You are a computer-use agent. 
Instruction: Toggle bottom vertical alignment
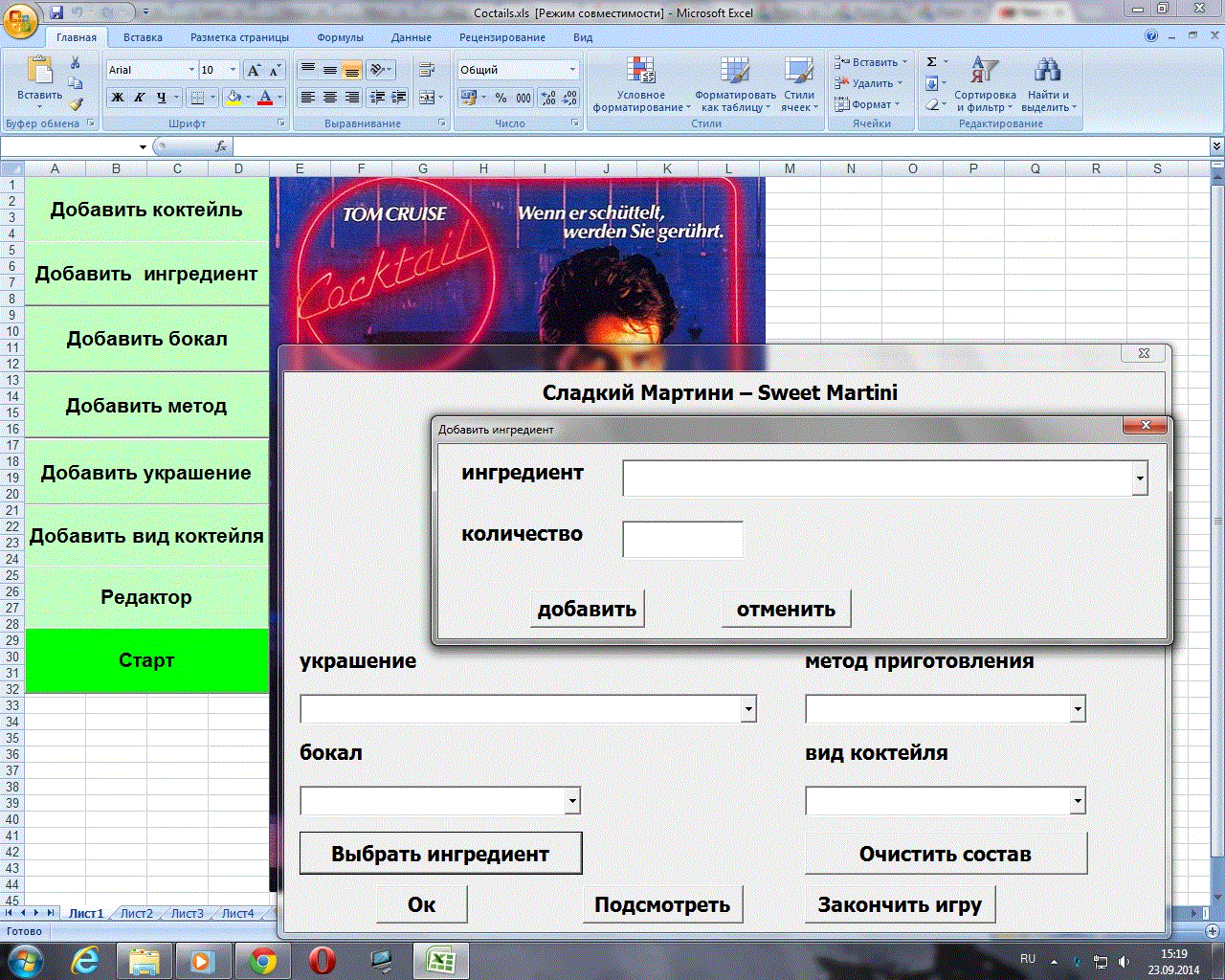coord(352,70)
